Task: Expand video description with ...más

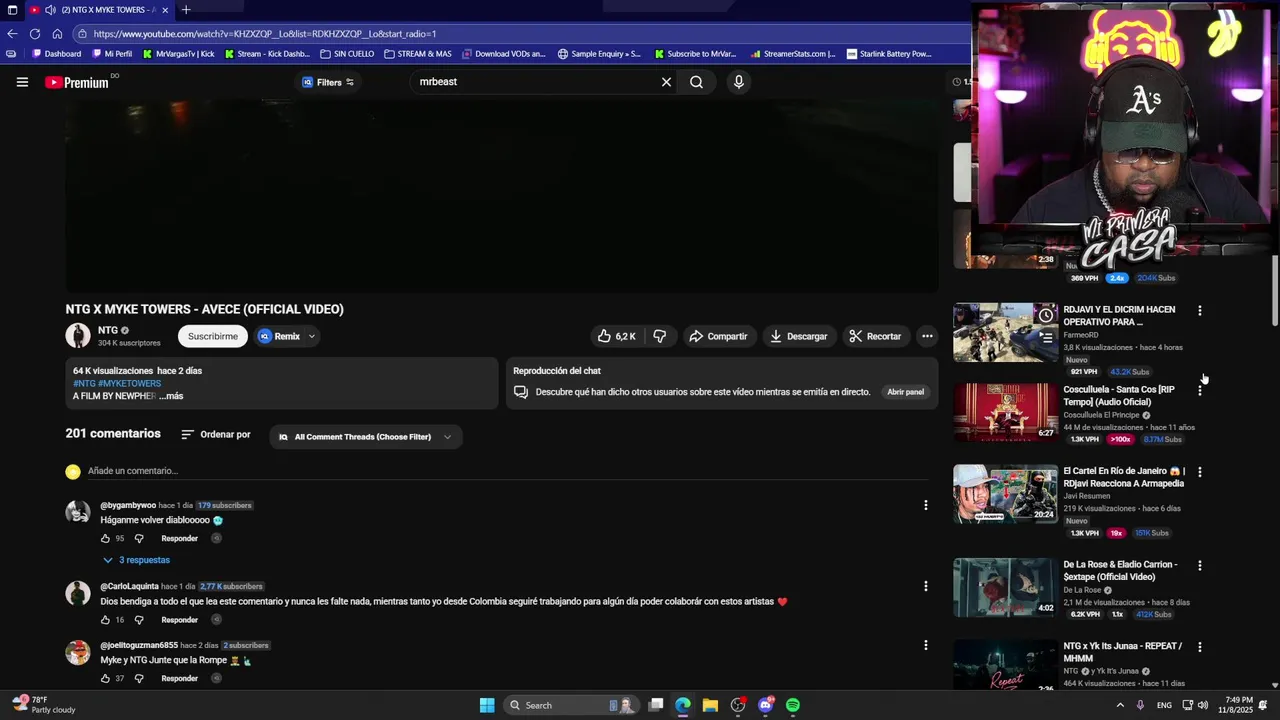Action: point(171,396)
